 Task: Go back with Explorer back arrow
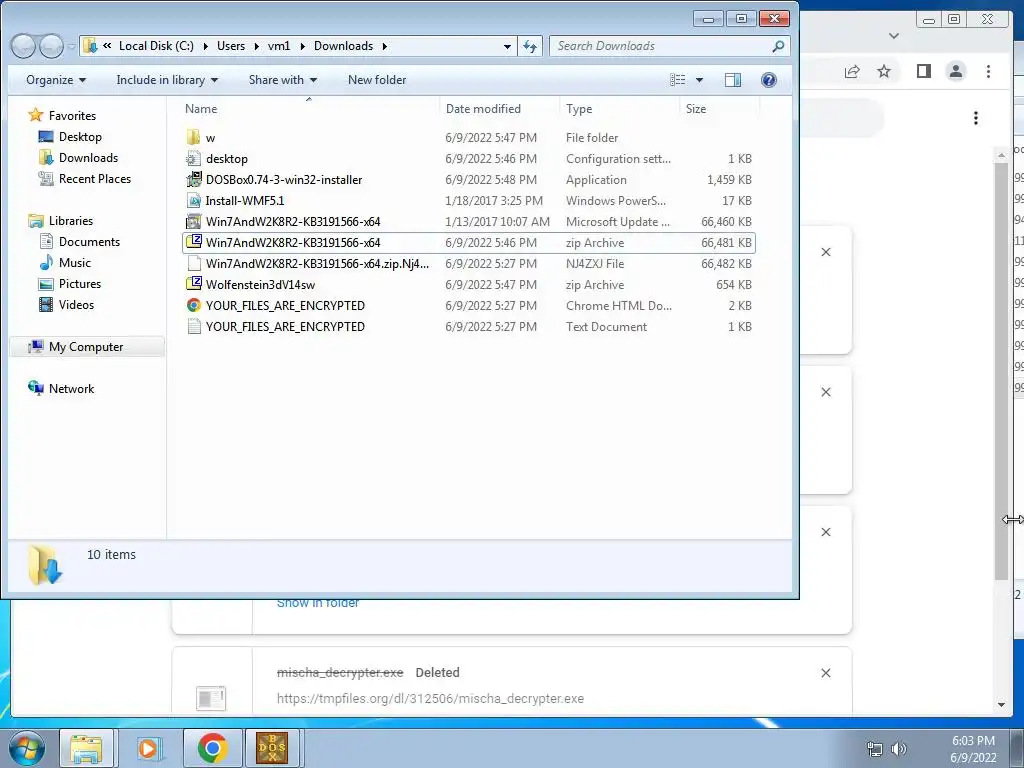pos(23,46)
